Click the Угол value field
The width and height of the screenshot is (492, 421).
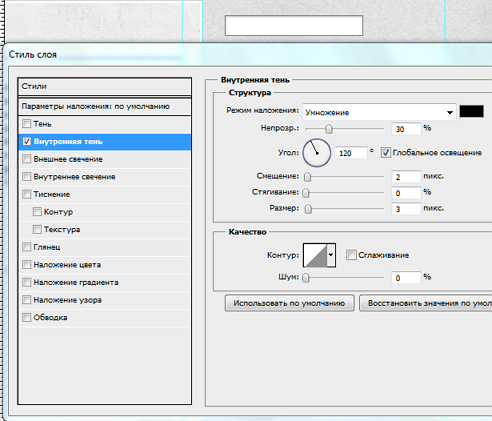coord(351,153)
